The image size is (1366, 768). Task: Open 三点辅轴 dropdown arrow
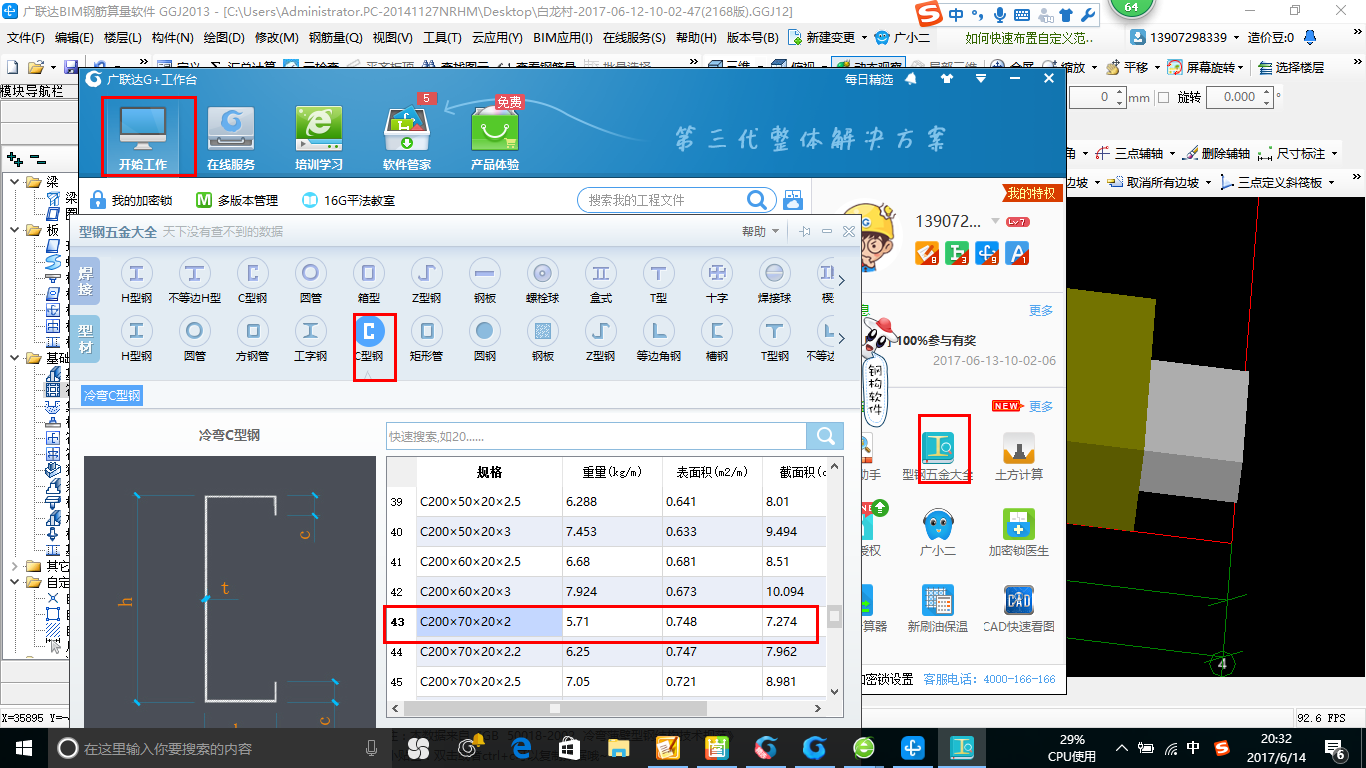(x=1172, y=154)
